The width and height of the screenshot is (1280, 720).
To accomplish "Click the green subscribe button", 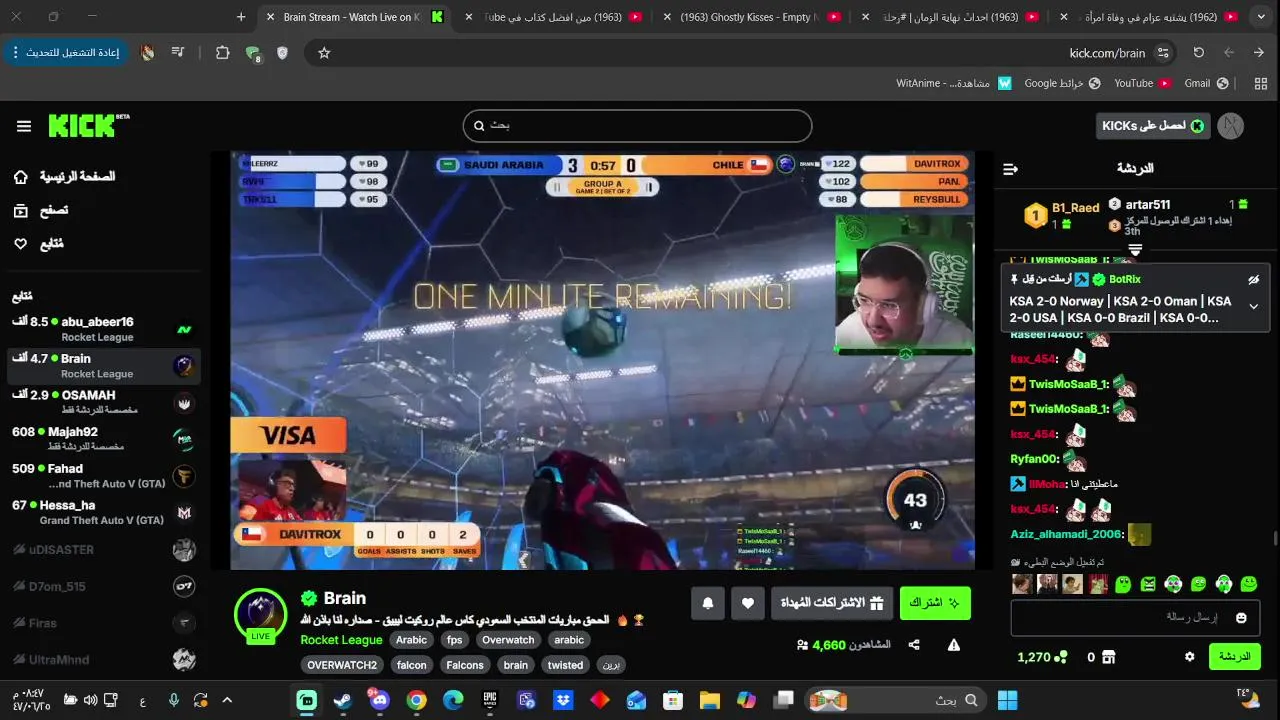I will tap(935, 603).
